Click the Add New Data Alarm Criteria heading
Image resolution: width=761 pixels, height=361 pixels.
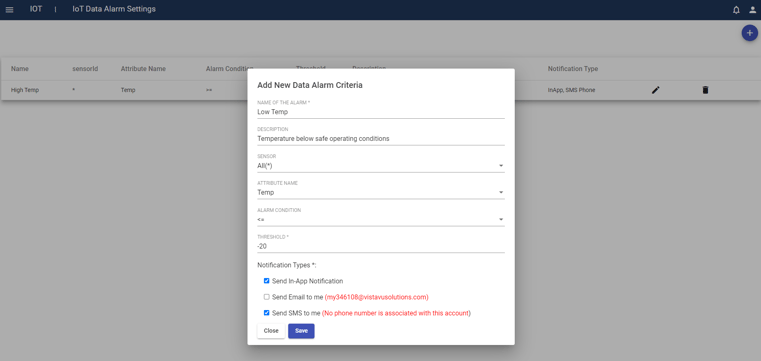click(x=310, y=85)
